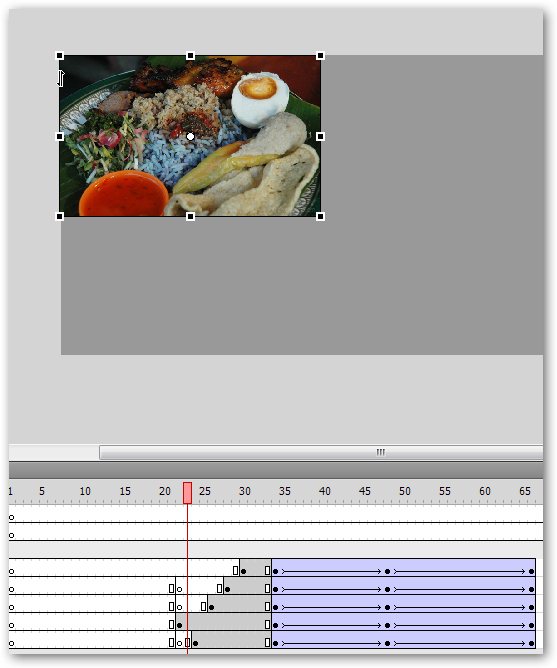Select the black keyframe at frame 22 in the timeline
Image resolution: width=557 pixels, height=668 pixels.
tap(179, 625)
